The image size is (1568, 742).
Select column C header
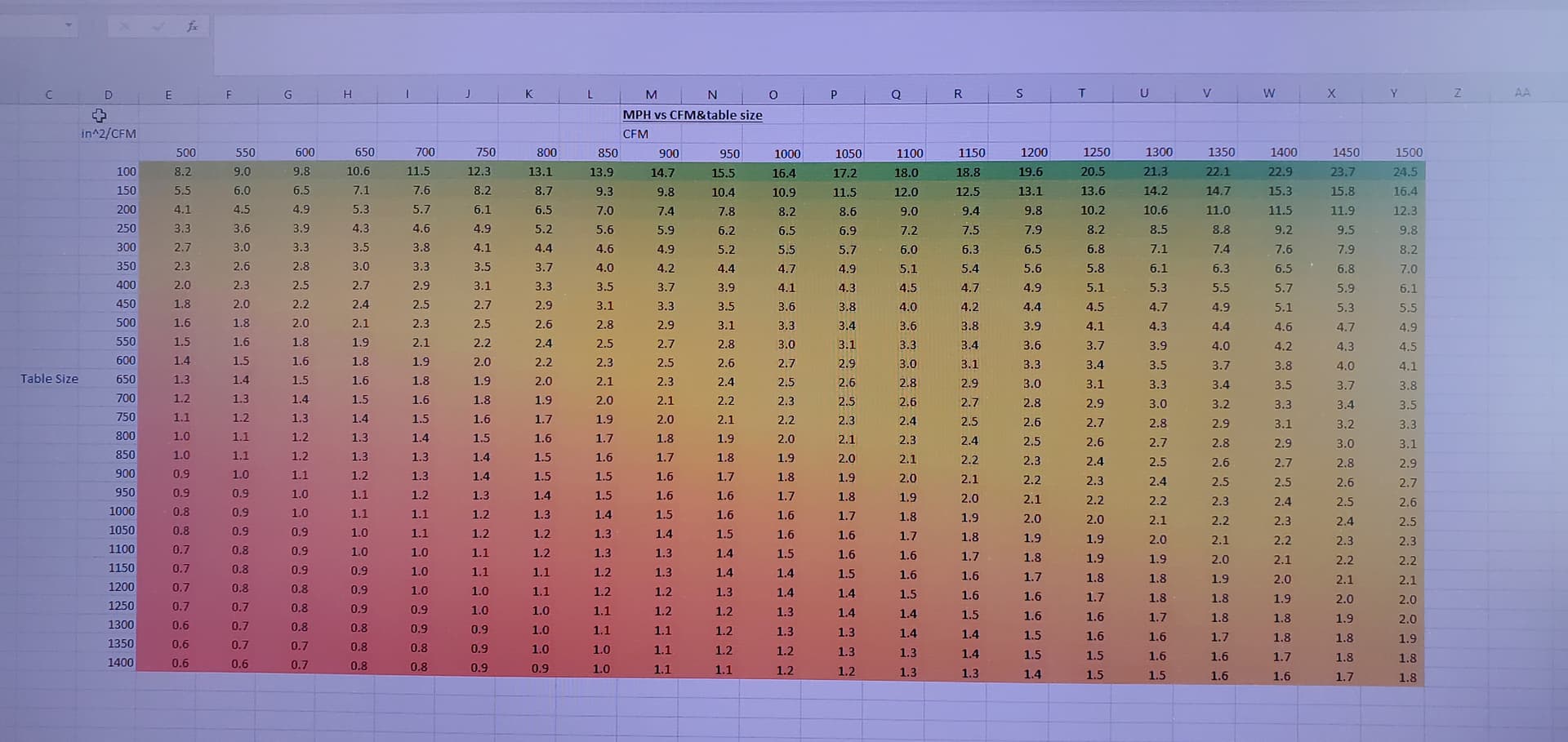coord(49,95)
